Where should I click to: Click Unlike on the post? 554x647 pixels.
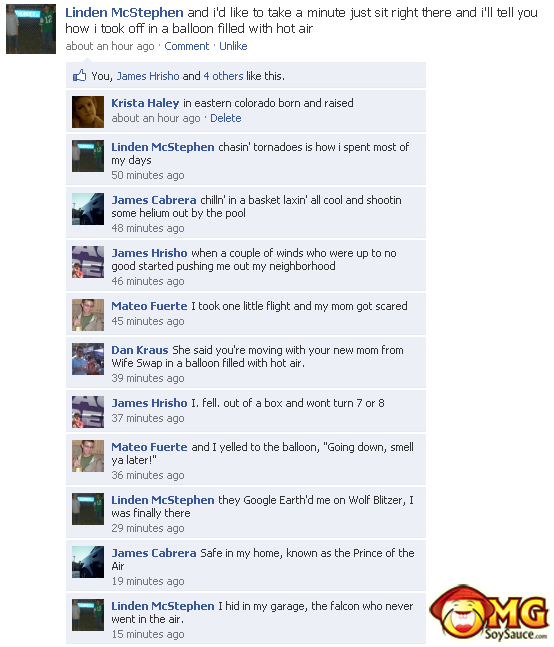coord(233,46)
